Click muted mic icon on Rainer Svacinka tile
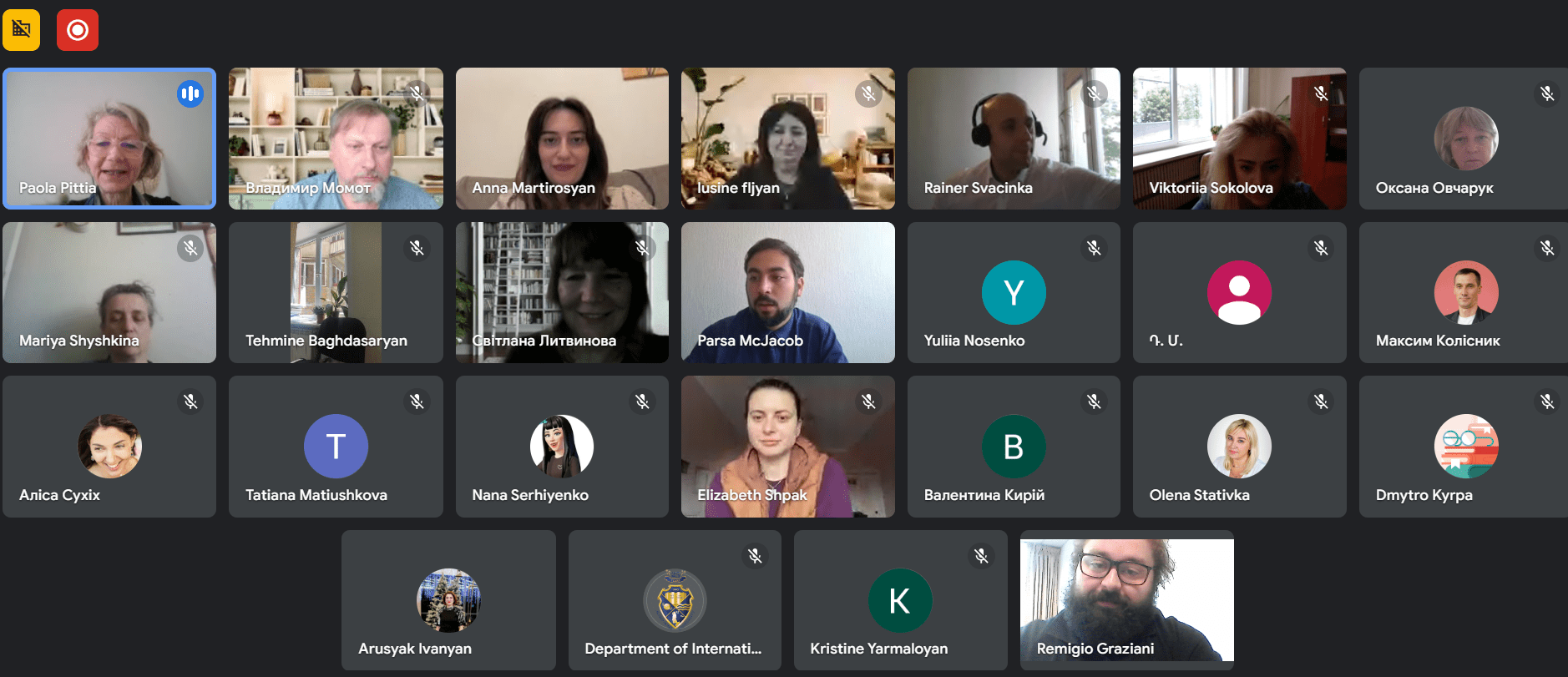The height and width of the screenshot is (677, 1568). pos(1095,94)
